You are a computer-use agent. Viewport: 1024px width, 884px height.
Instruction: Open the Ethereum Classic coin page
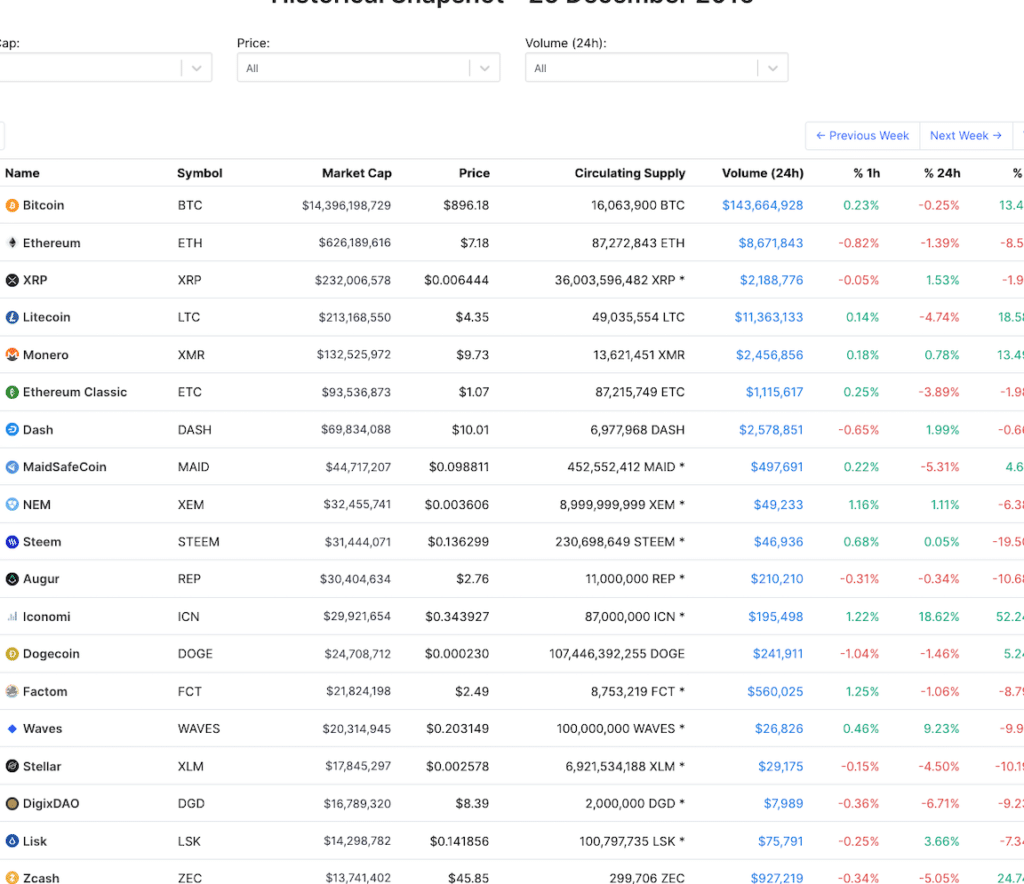[74, 392]
